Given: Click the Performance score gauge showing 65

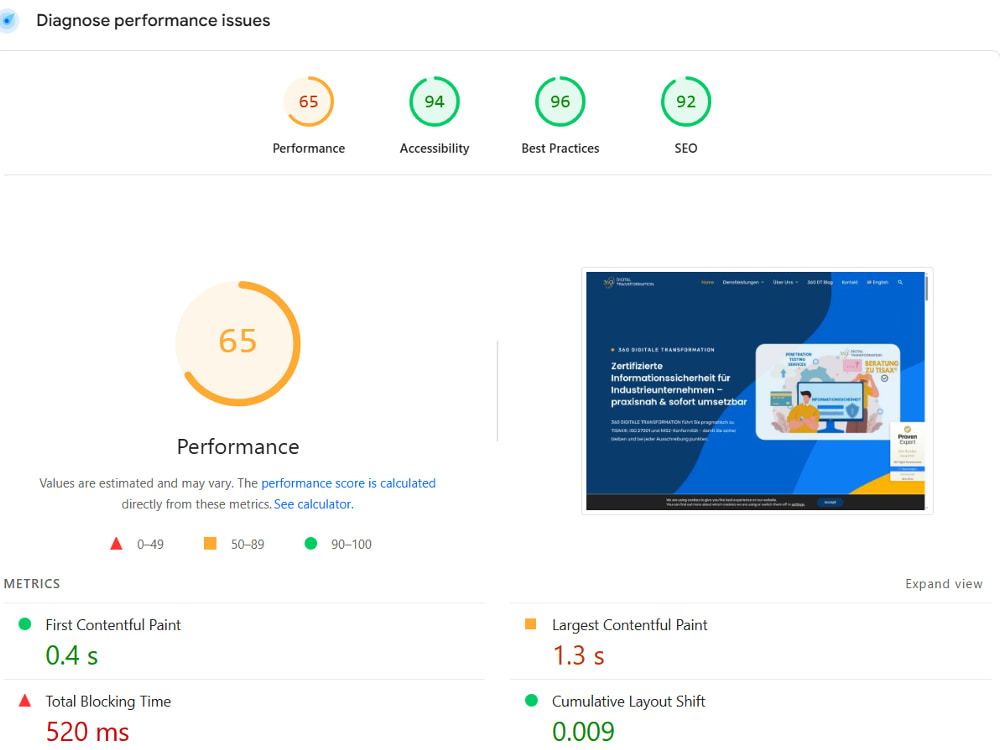Looking at the screenshot, I should click(309, 101).
